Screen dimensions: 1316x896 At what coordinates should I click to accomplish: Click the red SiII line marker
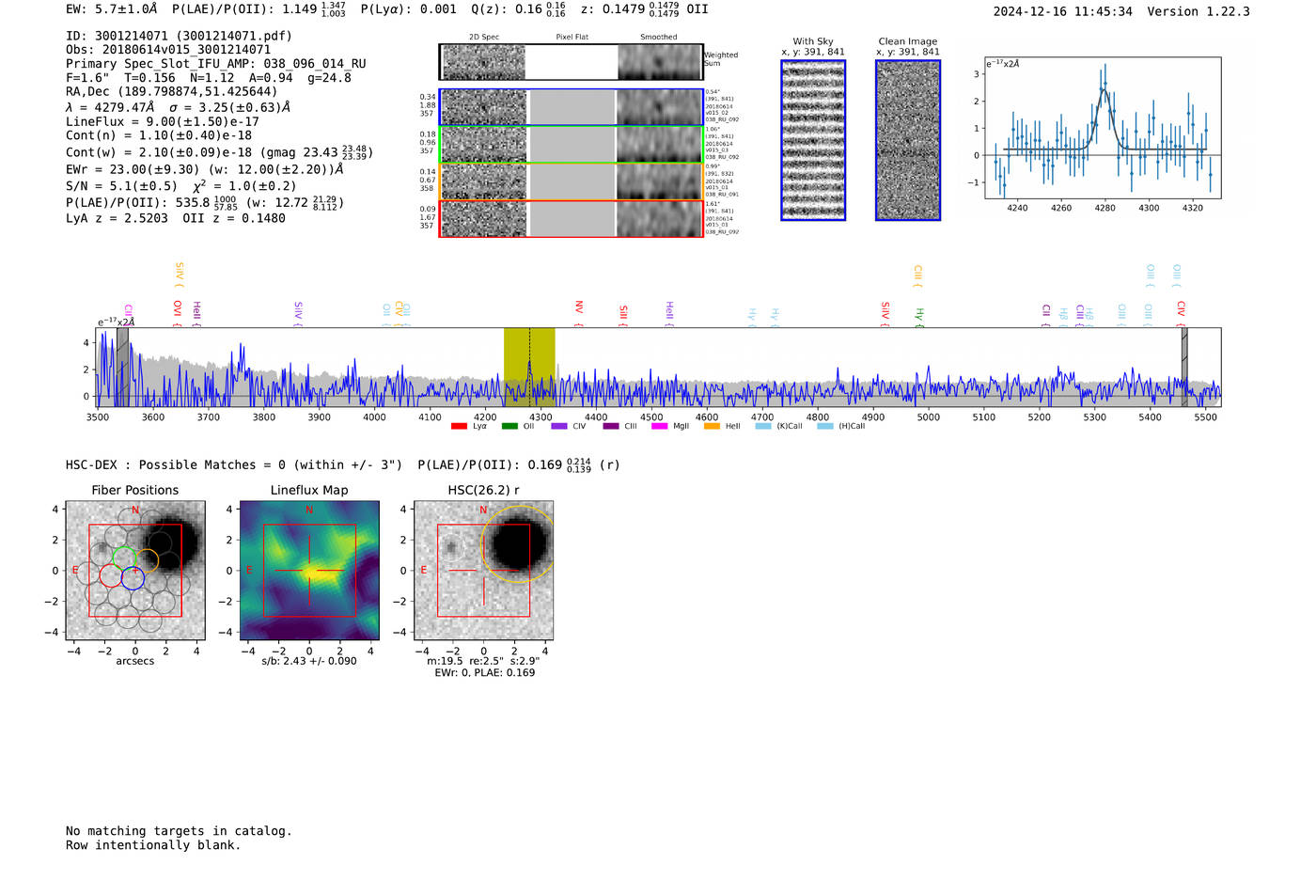(623, 316)
